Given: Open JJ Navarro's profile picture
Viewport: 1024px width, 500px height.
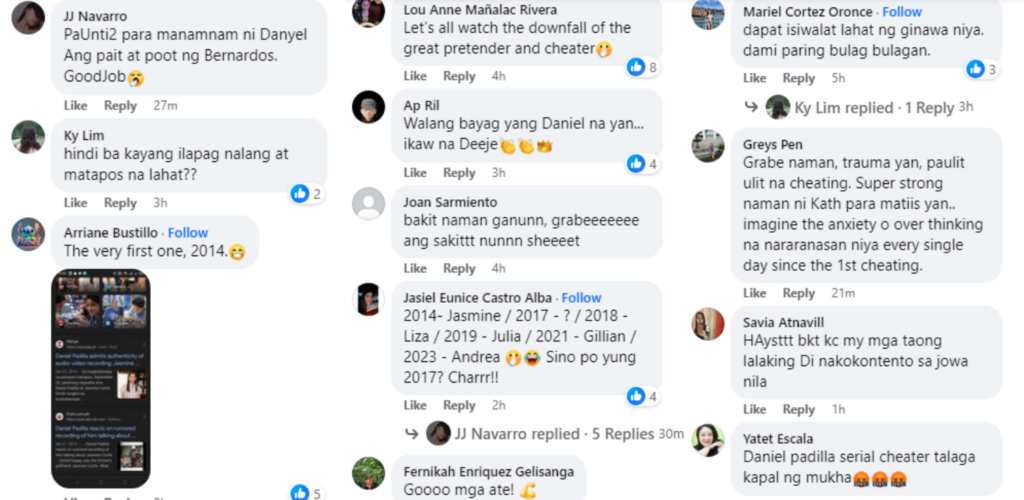Looking at the screenshot, I should (x=28, y=18).
